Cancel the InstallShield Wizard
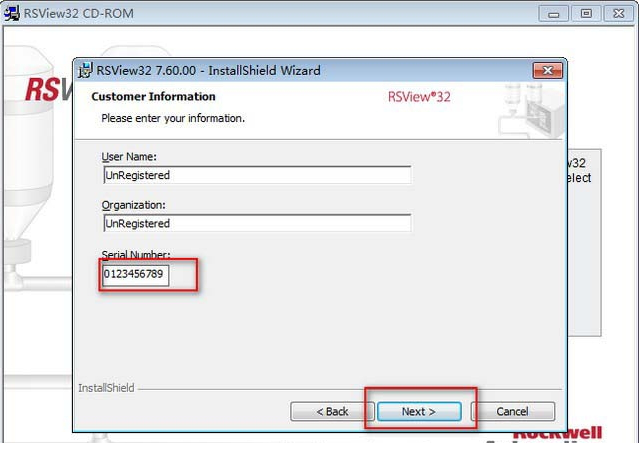The image size is (639, 460). (x=512, y=412)
